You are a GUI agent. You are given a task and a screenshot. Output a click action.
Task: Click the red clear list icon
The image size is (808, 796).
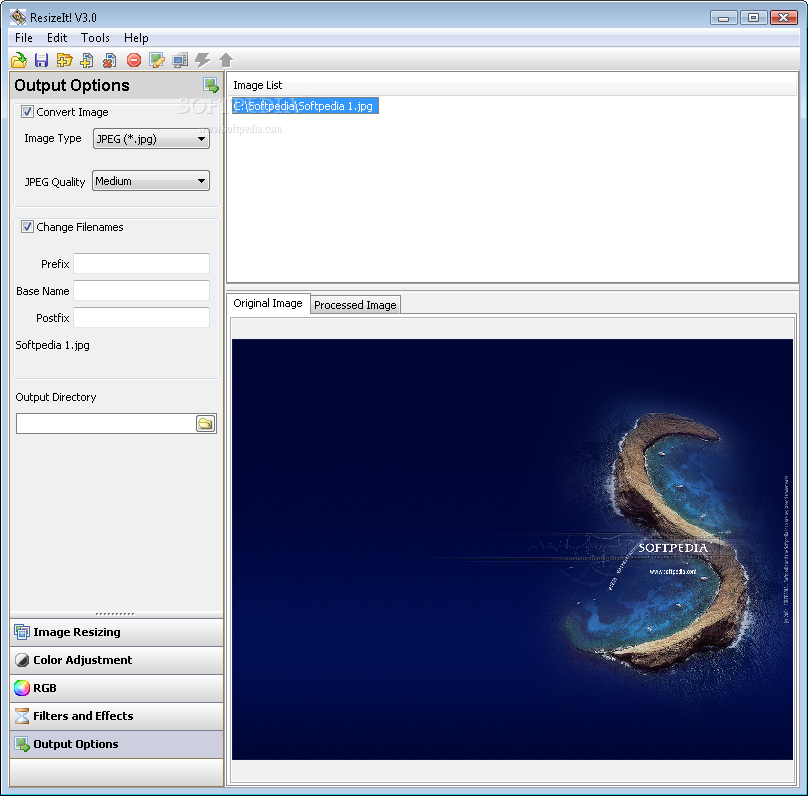pos(133,60)
